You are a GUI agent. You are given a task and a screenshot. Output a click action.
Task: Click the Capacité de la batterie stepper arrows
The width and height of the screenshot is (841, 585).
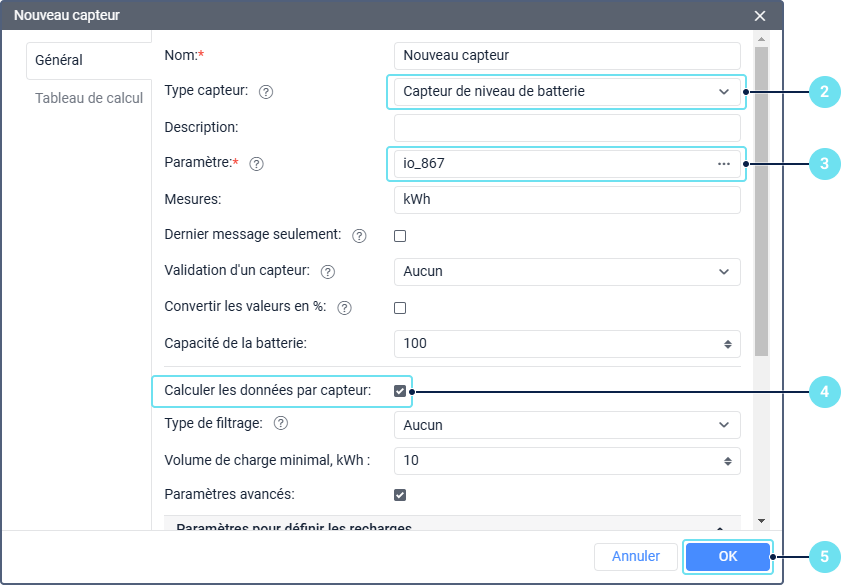click(x=728, y=344)
